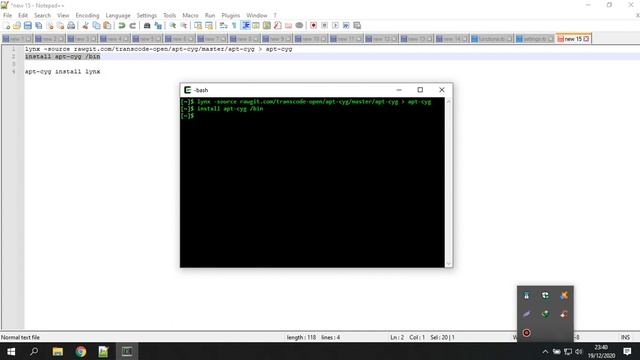Click the New file toolbar icon
Image resolution: width=640 pixels, height=360 pixels.
coord(7,26)
